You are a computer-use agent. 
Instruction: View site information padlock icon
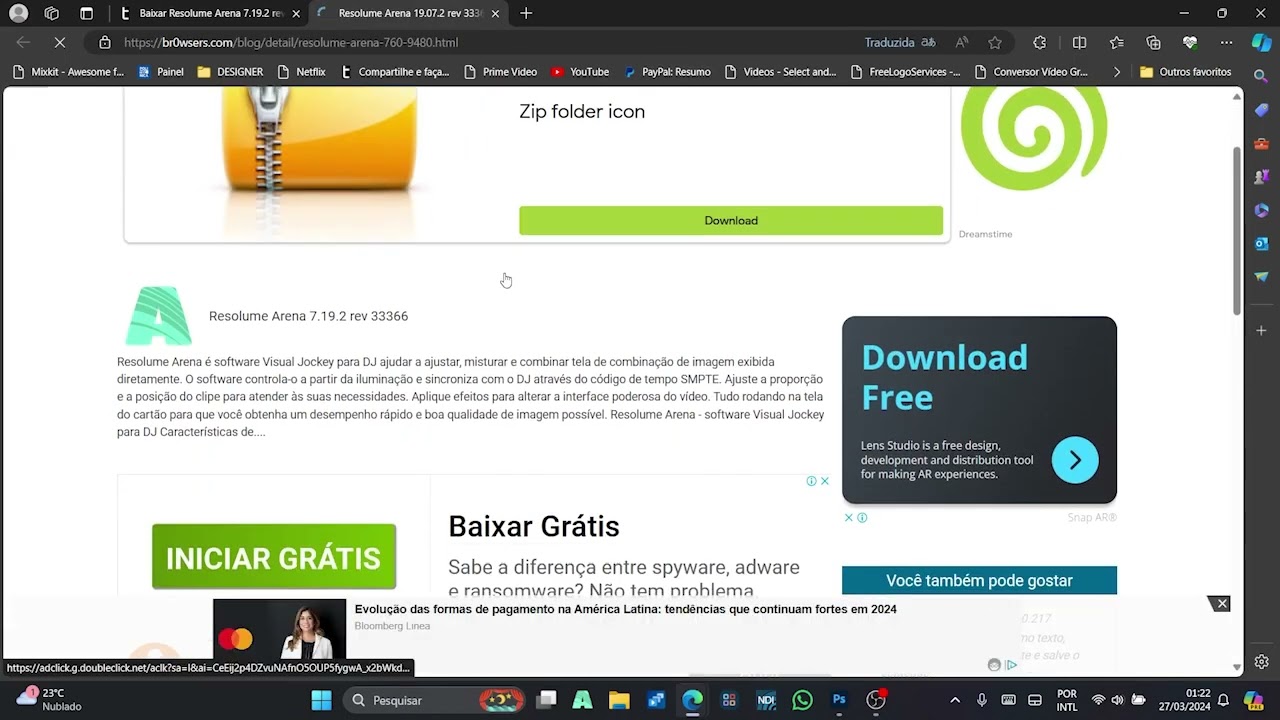[x=104, y=43]
